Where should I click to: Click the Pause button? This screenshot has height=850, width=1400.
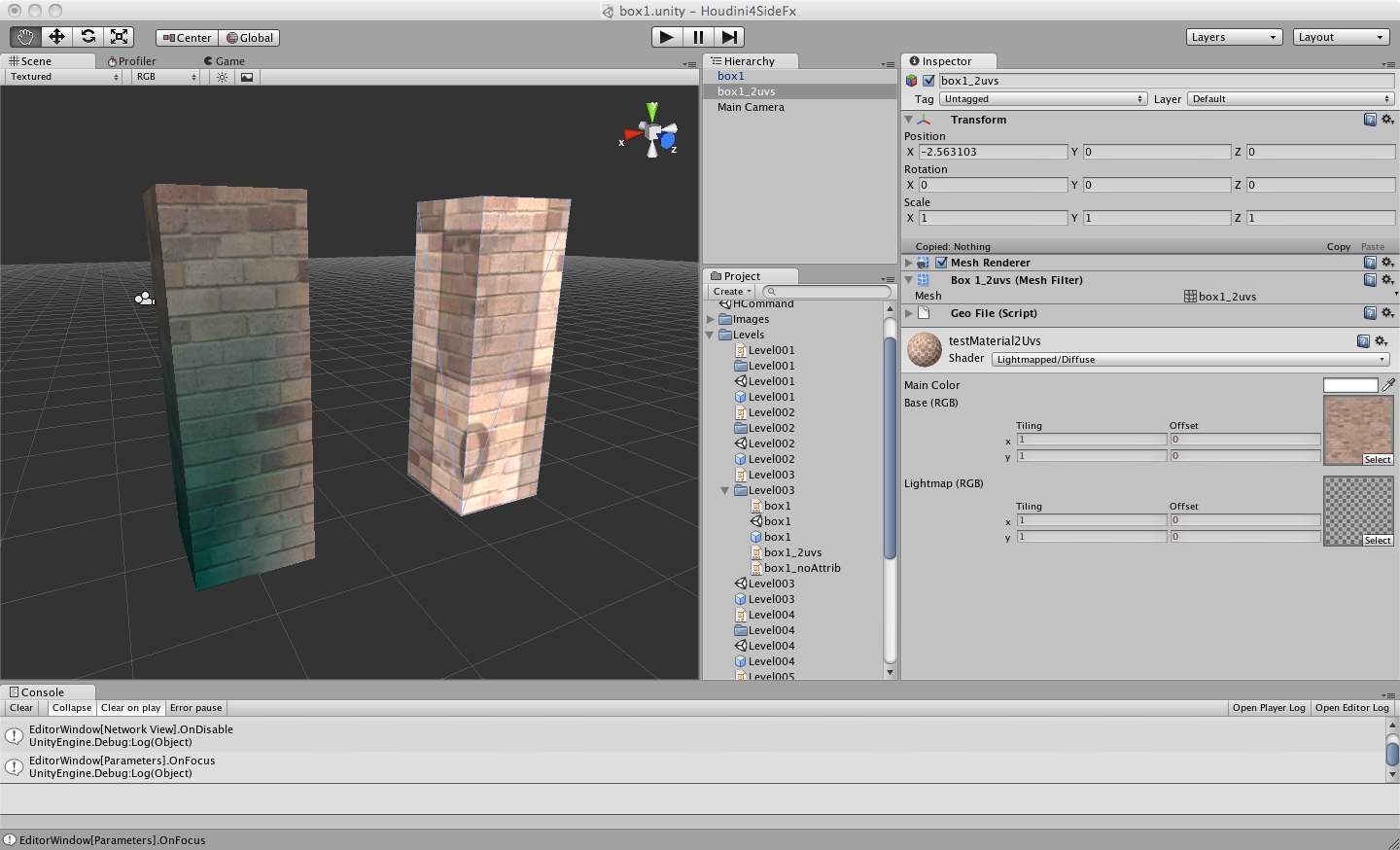pos(698,37)
